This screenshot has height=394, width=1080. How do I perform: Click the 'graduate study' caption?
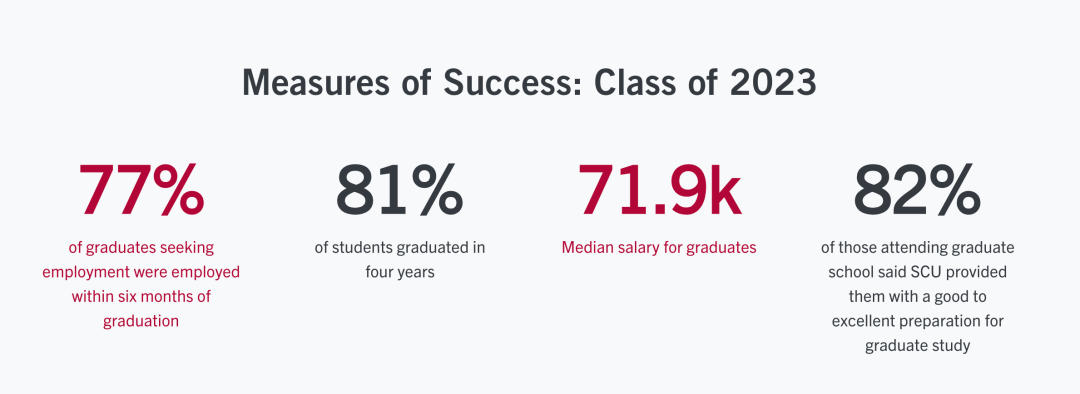[917, 346]
